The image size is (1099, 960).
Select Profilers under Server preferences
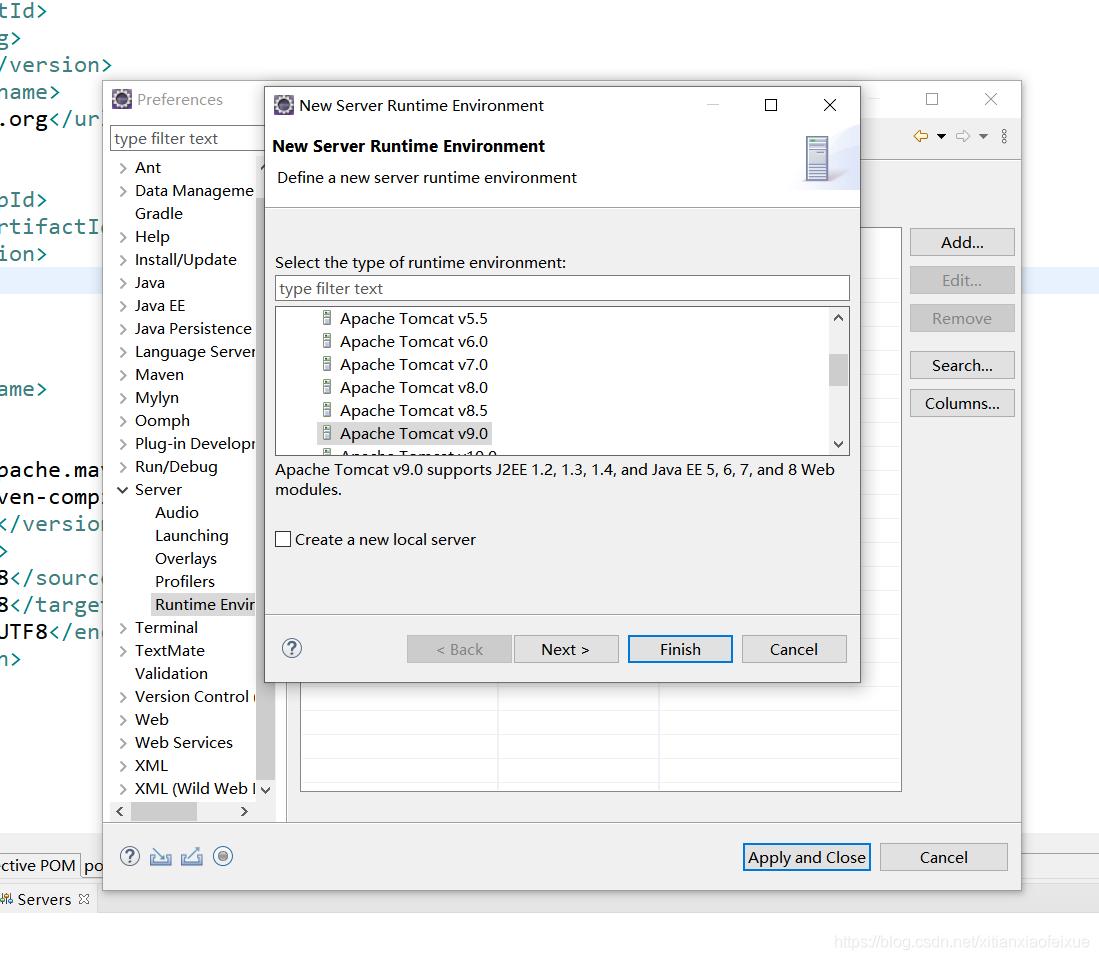click(185, 582)
